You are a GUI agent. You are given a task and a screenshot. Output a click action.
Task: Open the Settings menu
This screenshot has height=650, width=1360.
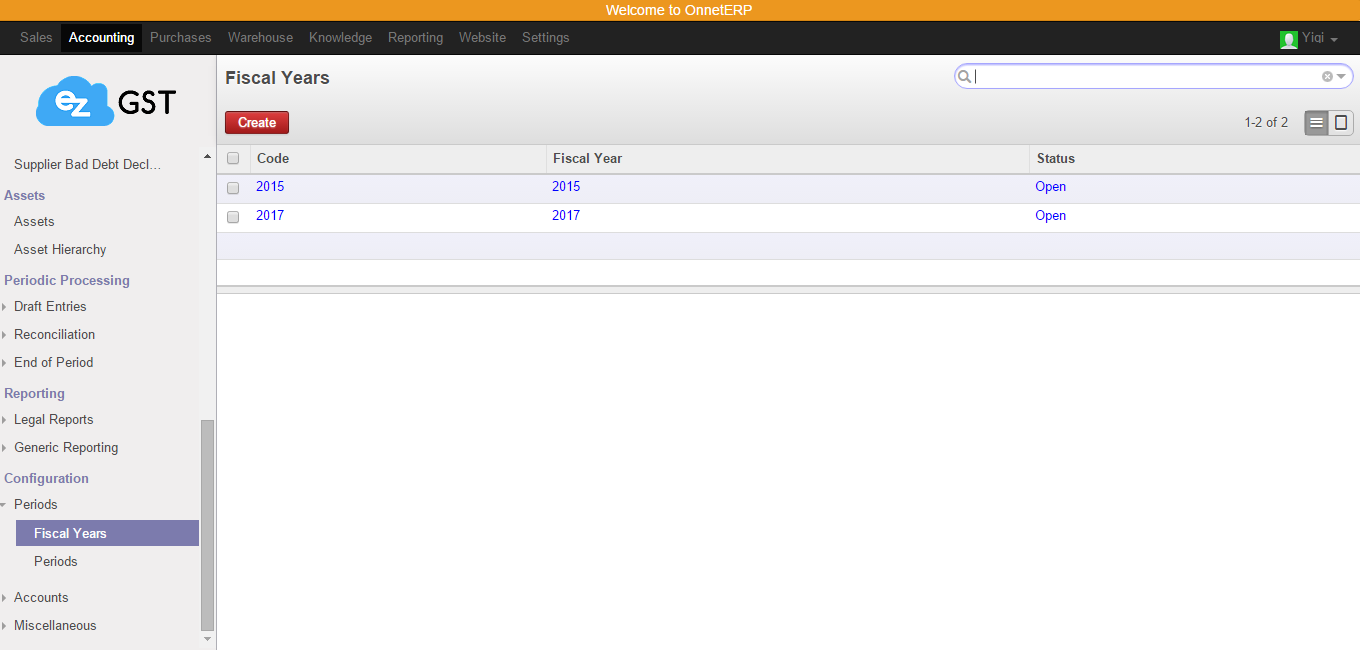tap(545, 37)
